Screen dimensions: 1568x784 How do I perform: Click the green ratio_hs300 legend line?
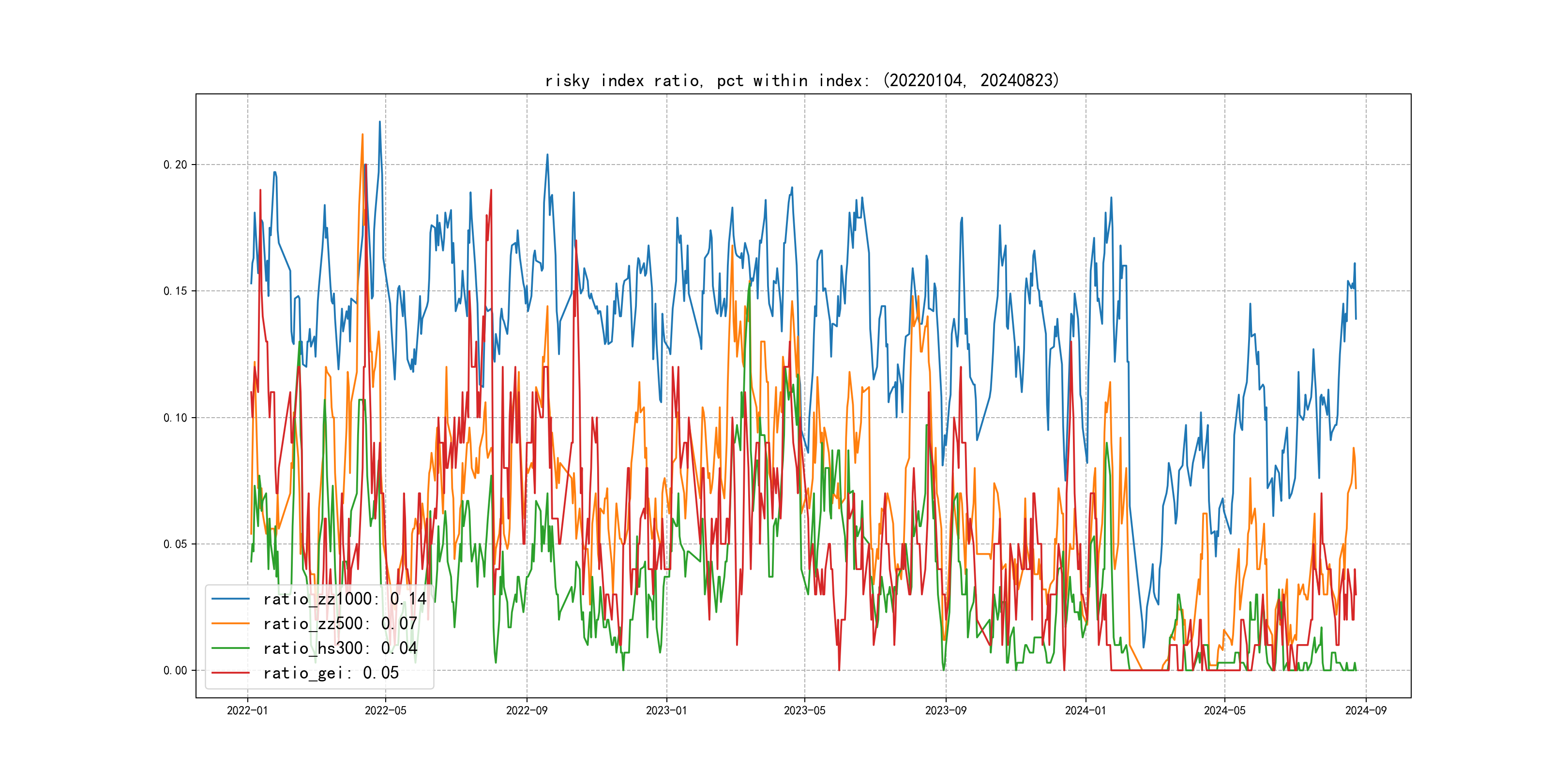point(230,648)
